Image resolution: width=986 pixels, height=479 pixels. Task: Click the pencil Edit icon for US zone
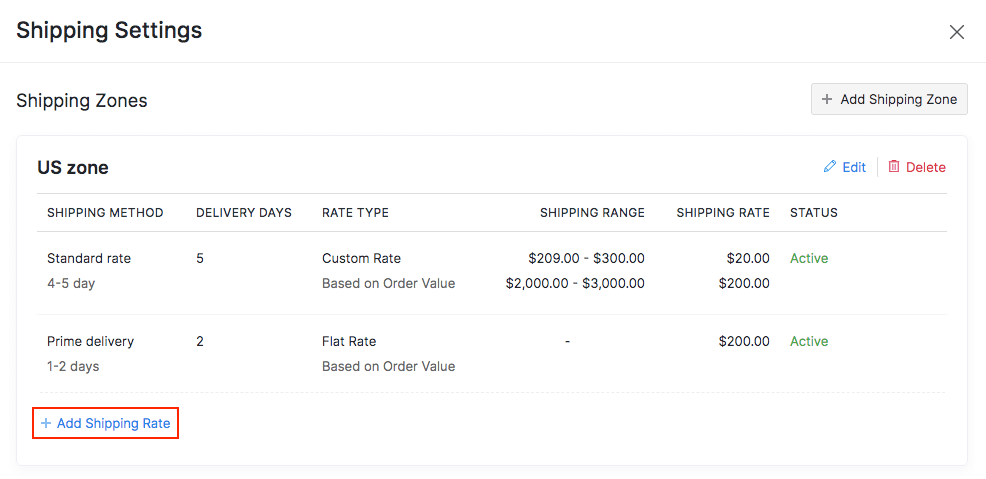click(830, 167)
